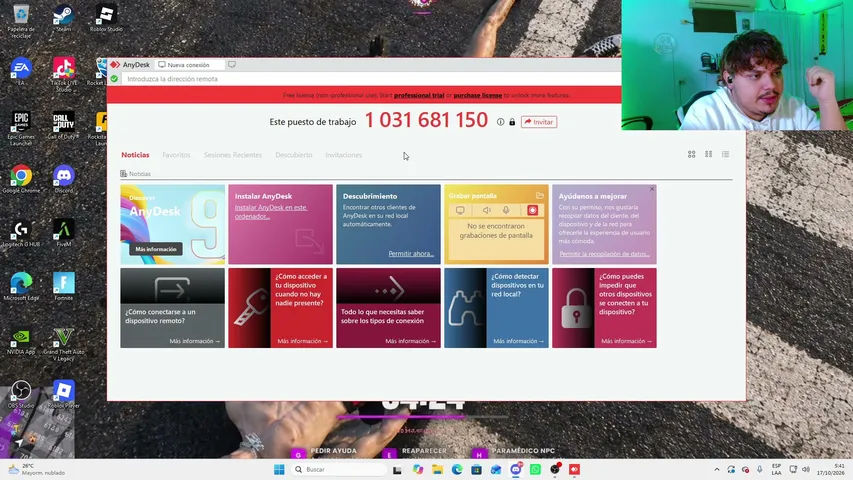The image size is (853, 480).
Task: Switch to the Sesiones Recientes tab
Action: (x=233, y=155)
